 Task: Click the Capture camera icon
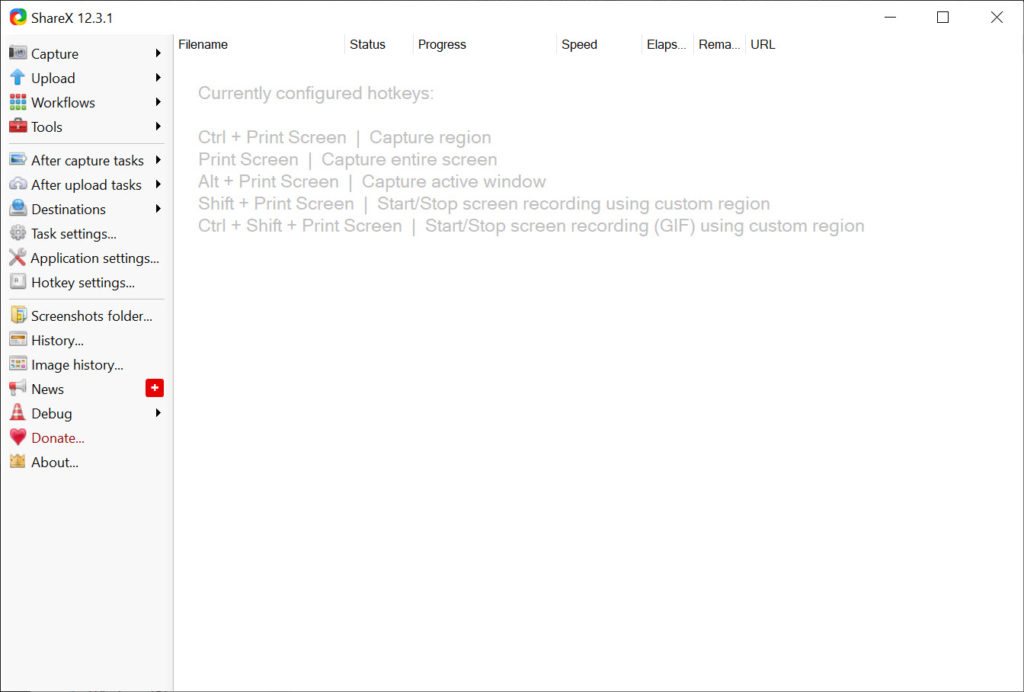coord(18,53)
